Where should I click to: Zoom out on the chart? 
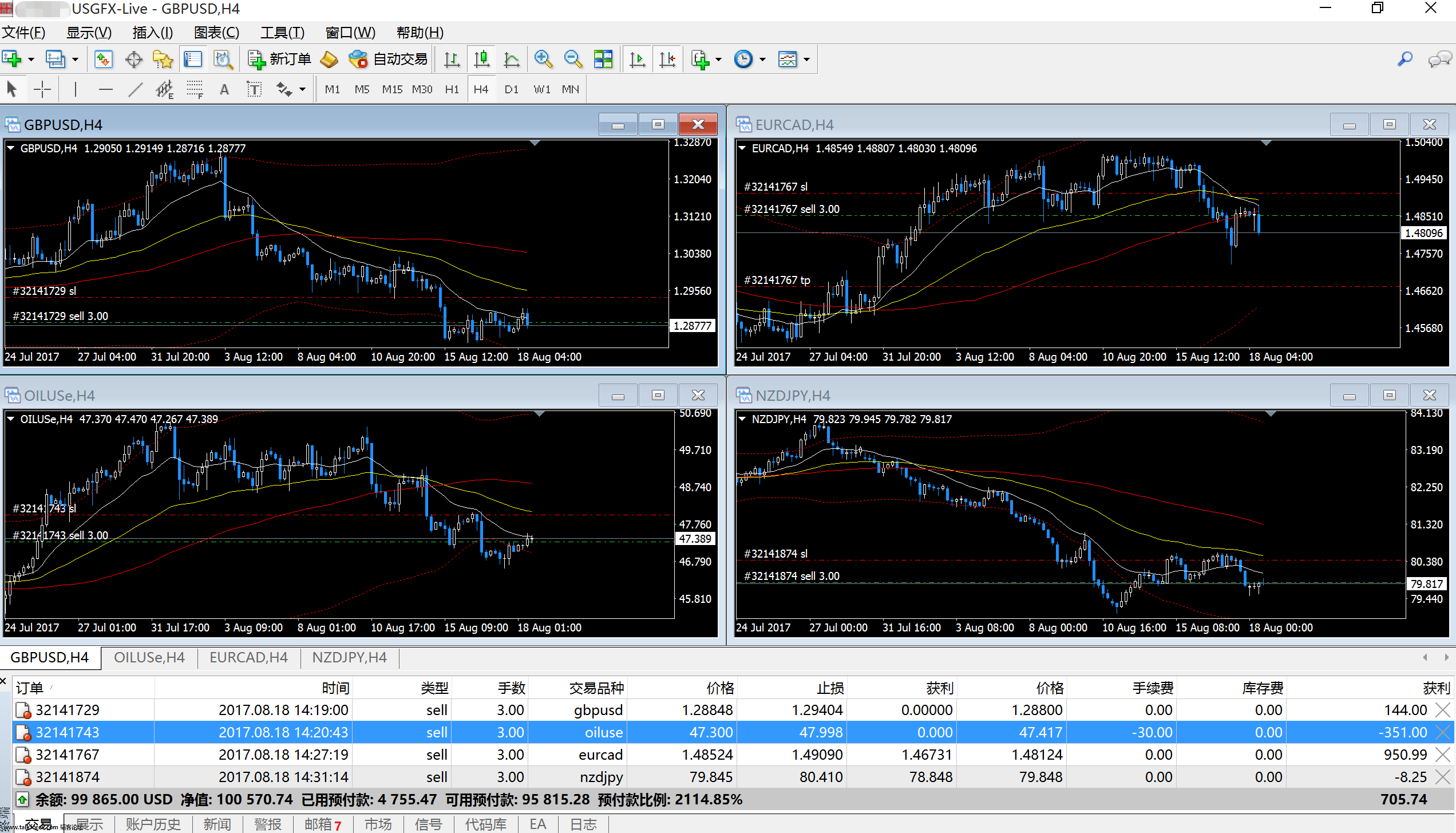(x=573, y=59)
